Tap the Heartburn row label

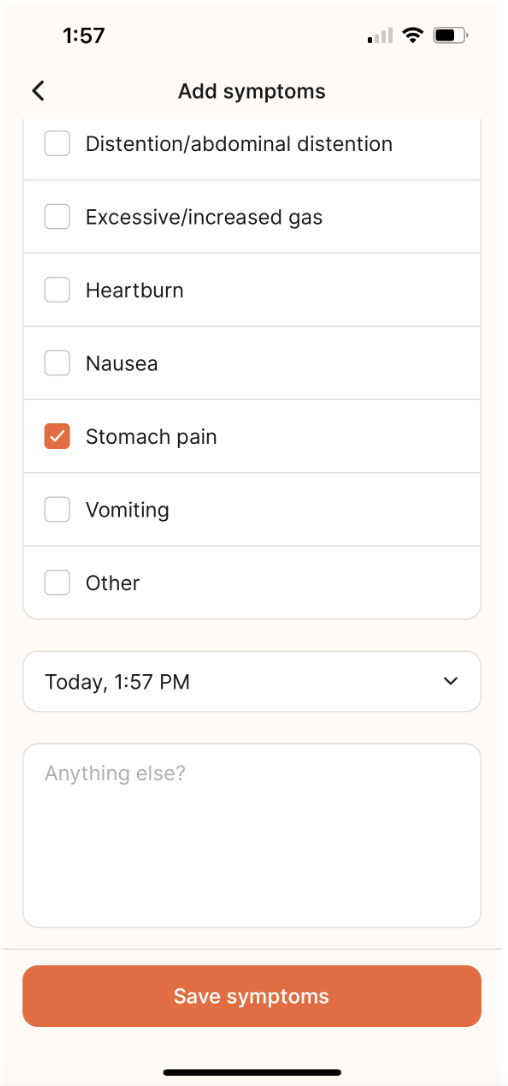[134, 290]
